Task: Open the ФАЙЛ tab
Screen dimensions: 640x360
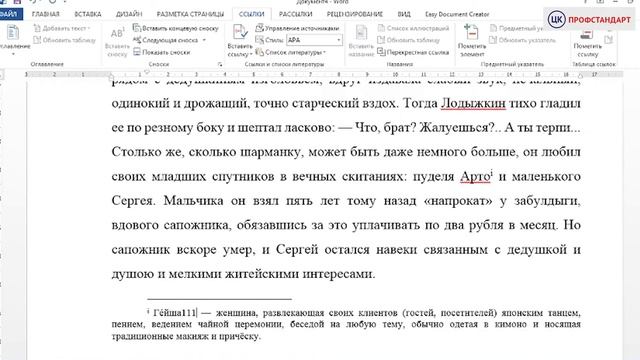Action: point(10,14)
